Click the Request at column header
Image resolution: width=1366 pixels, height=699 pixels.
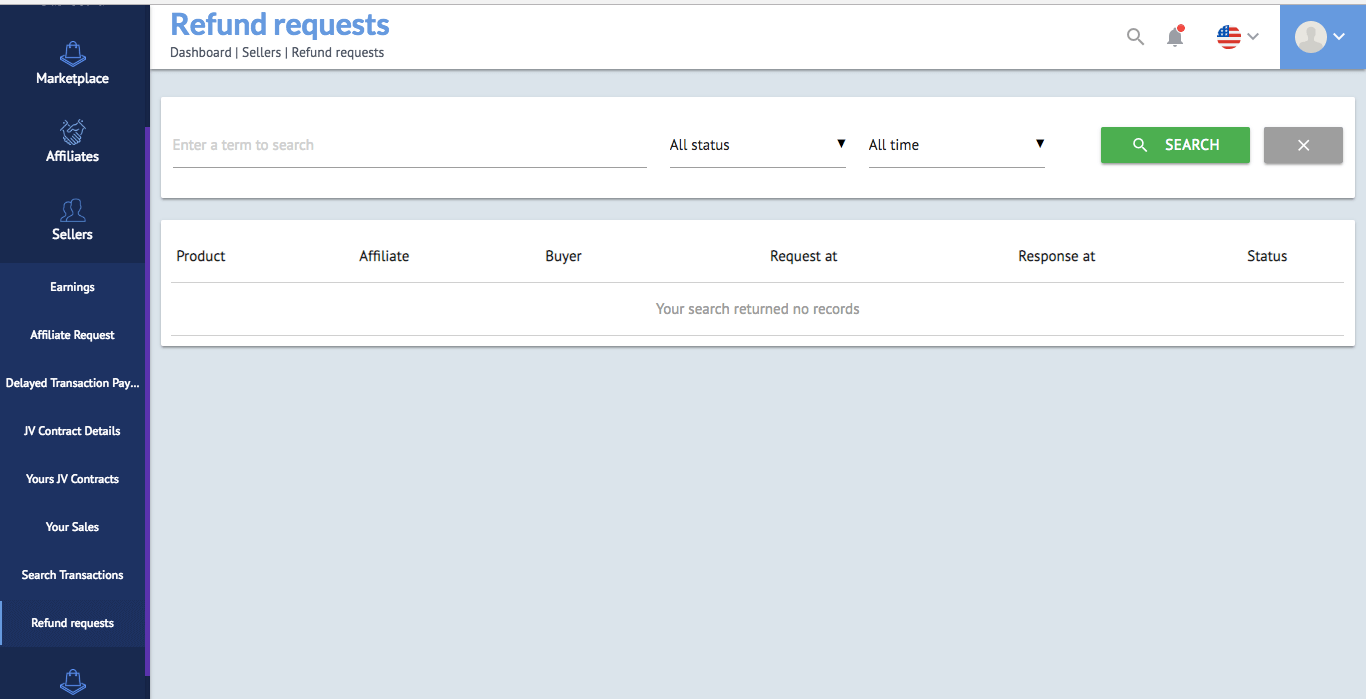point(803,256)
